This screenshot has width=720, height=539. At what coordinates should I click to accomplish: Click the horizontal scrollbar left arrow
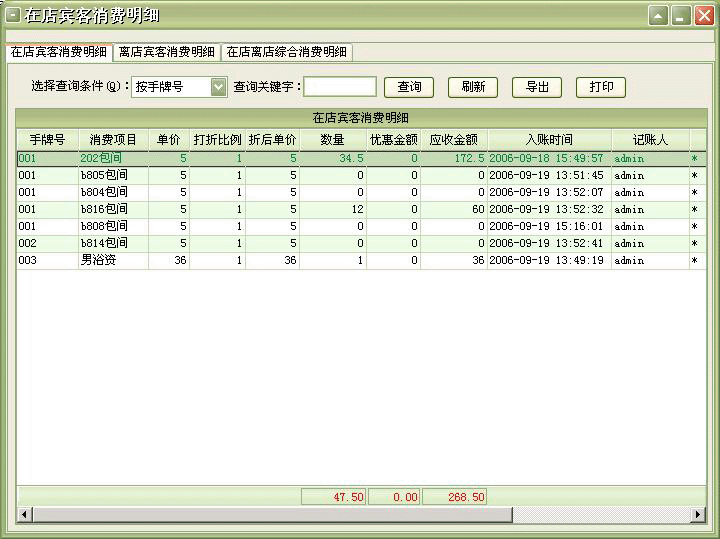pyautogui.click(x=24, y=514)
